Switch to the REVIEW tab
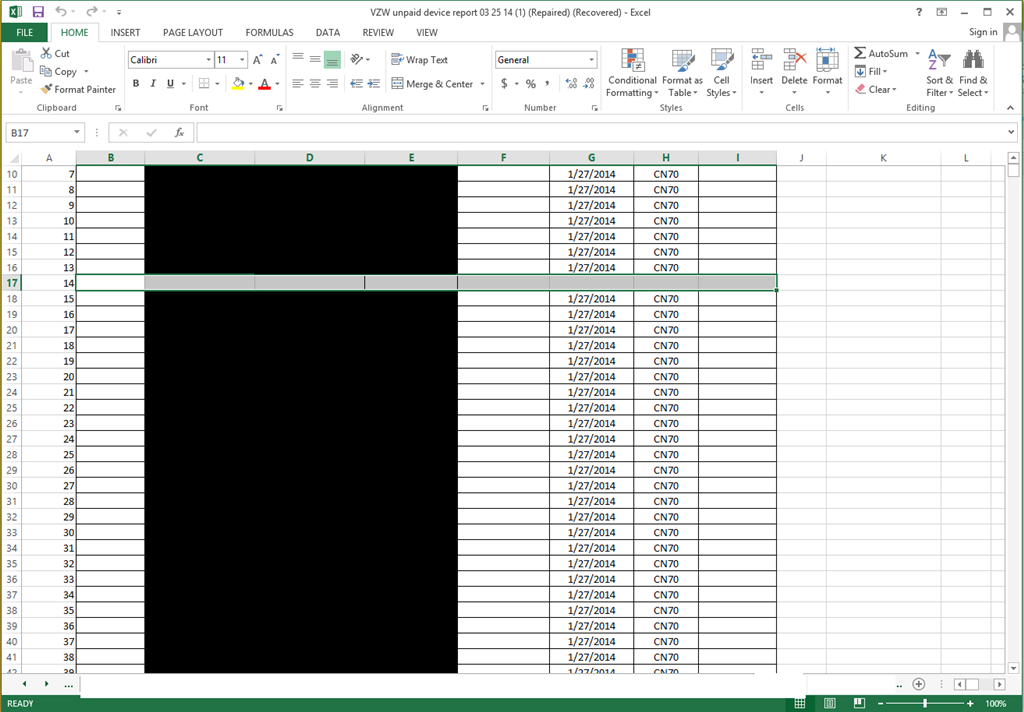Viewport: 1024px width, 712px height. pyautogui.click(x=378, y=33)
